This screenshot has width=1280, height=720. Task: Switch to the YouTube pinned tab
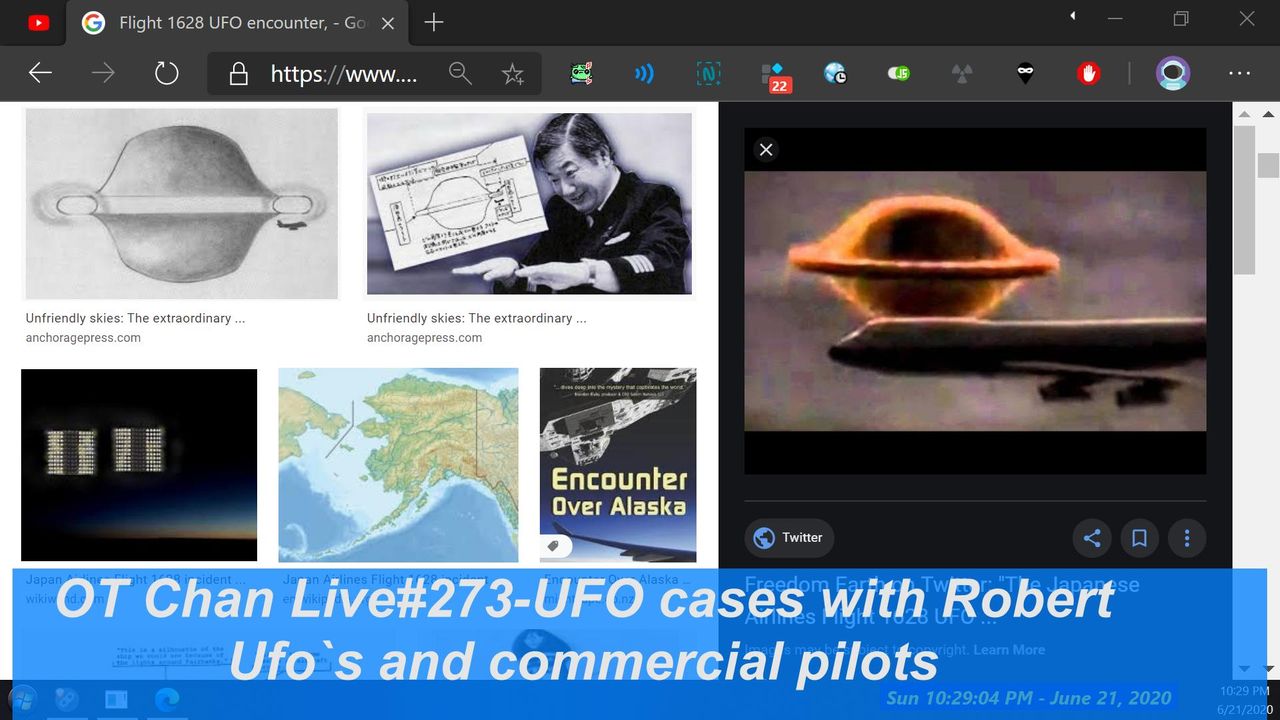point(38,22)
